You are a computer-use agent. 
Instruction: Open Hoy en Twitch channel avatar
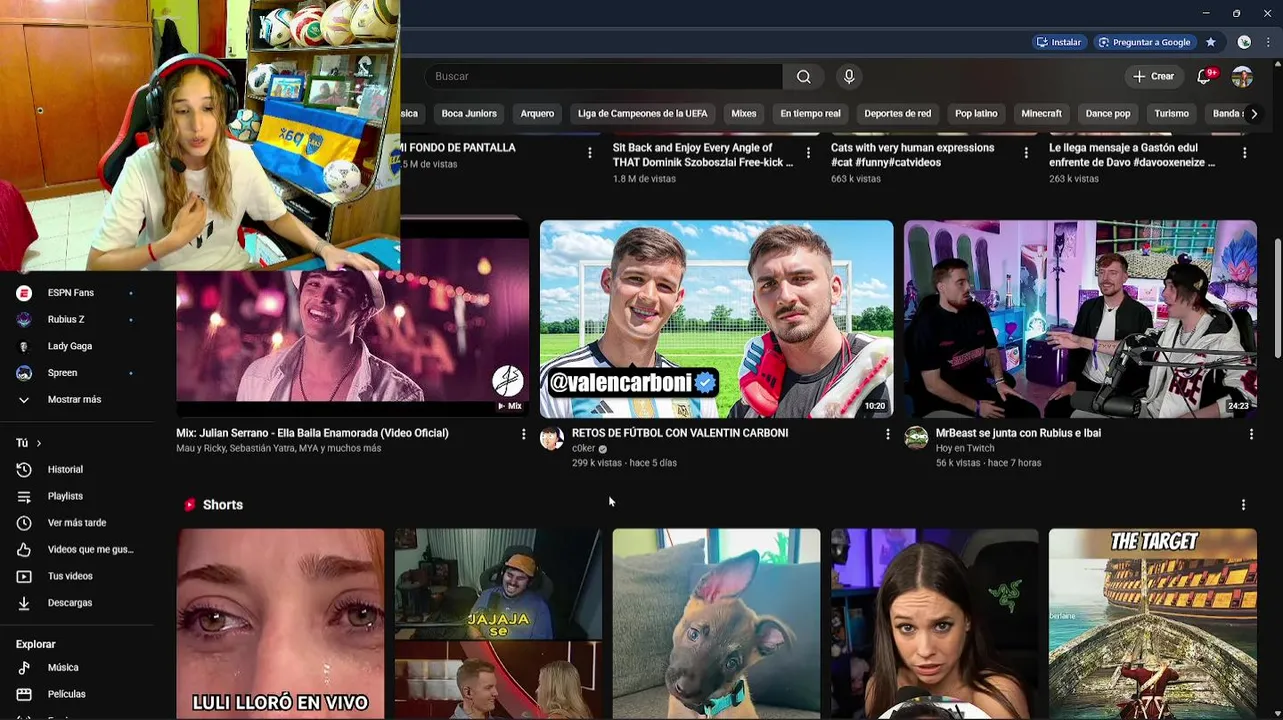(916, 438)
